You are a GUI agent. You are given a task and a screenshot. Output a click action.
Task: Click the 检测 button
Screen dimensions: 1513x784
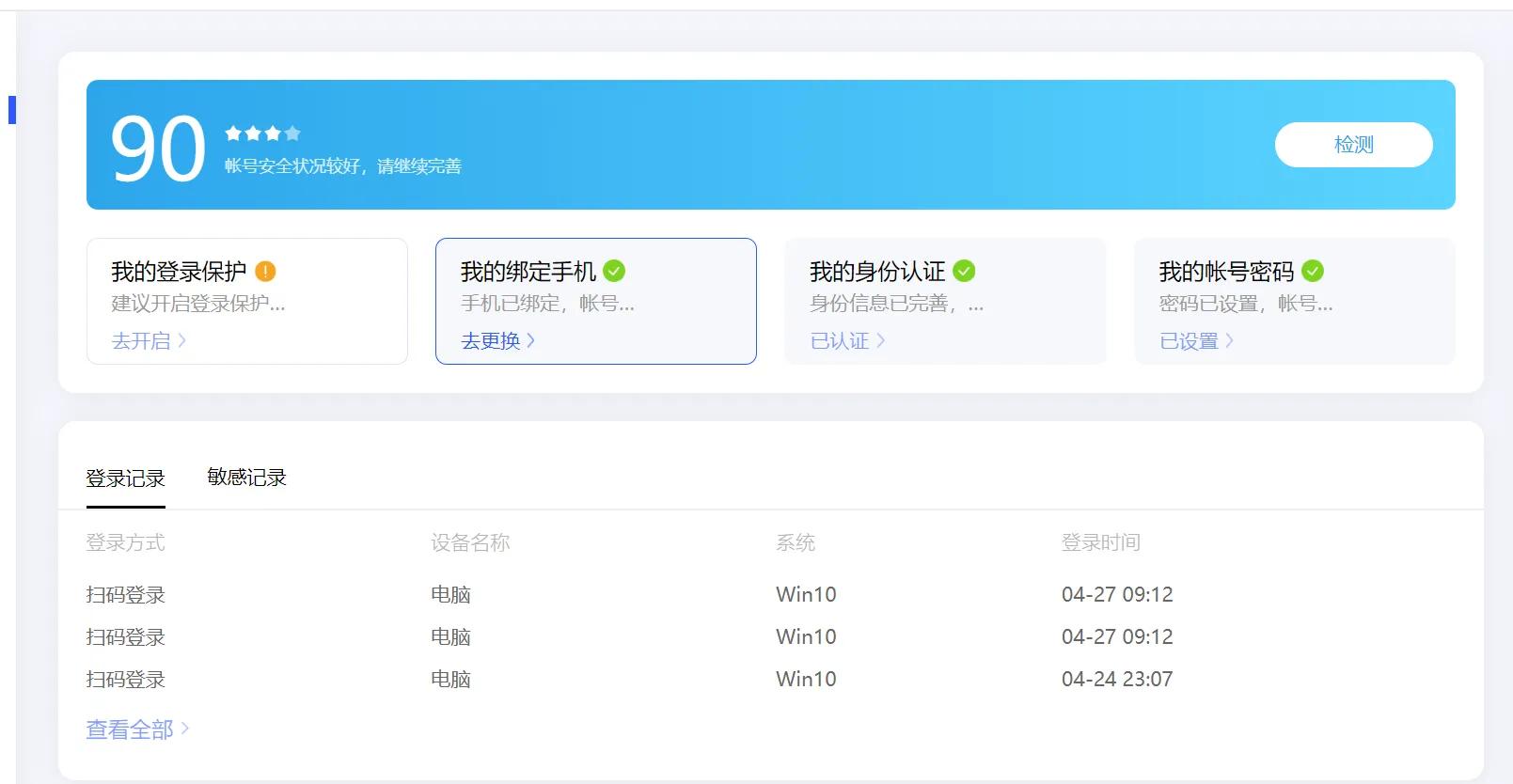coord(1353,145)
